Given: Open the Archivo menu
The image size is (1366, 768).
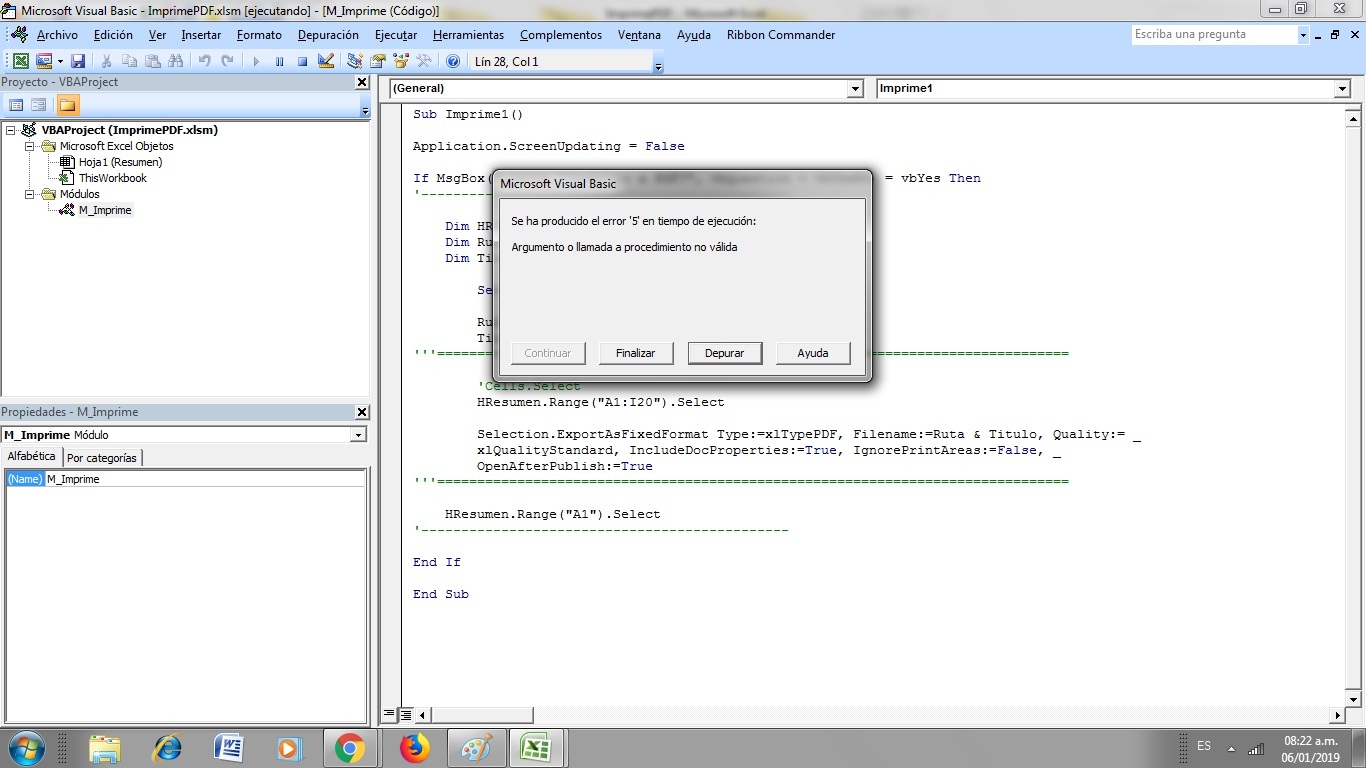Looking at the screenshot, I should [x=57, y=35].
